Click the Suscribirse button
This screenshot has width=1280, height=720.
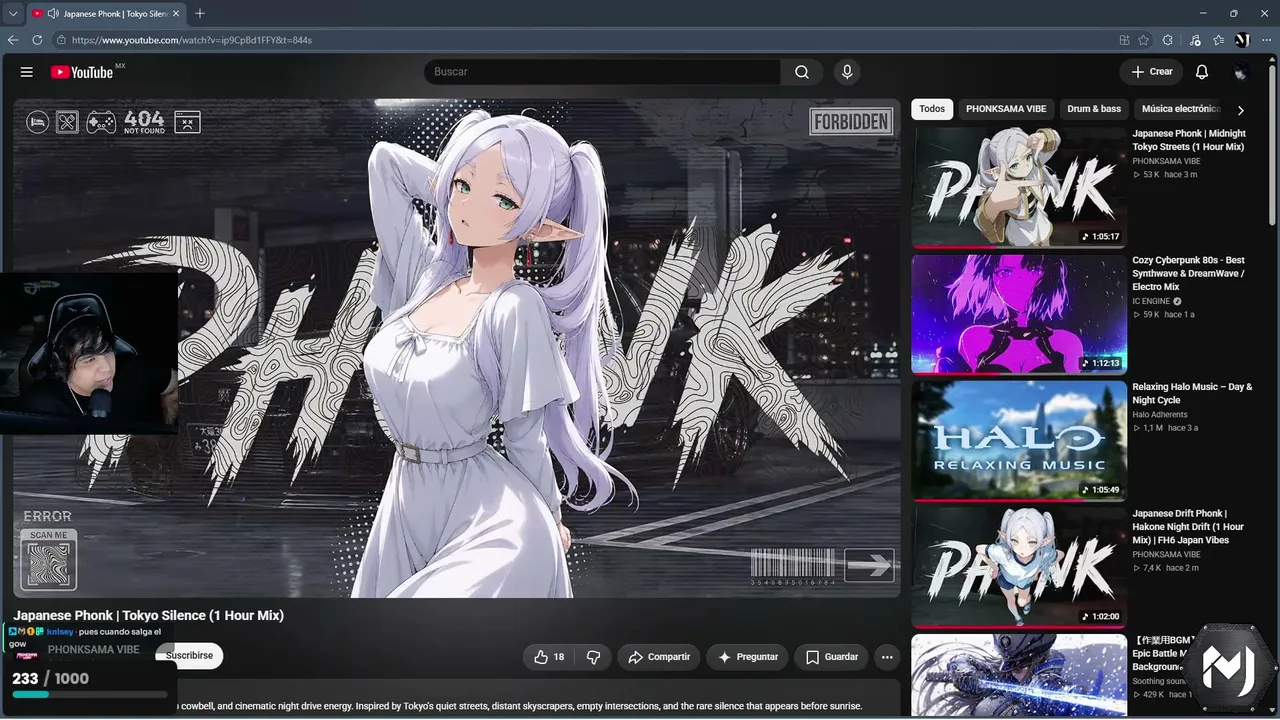coord(190,656)
